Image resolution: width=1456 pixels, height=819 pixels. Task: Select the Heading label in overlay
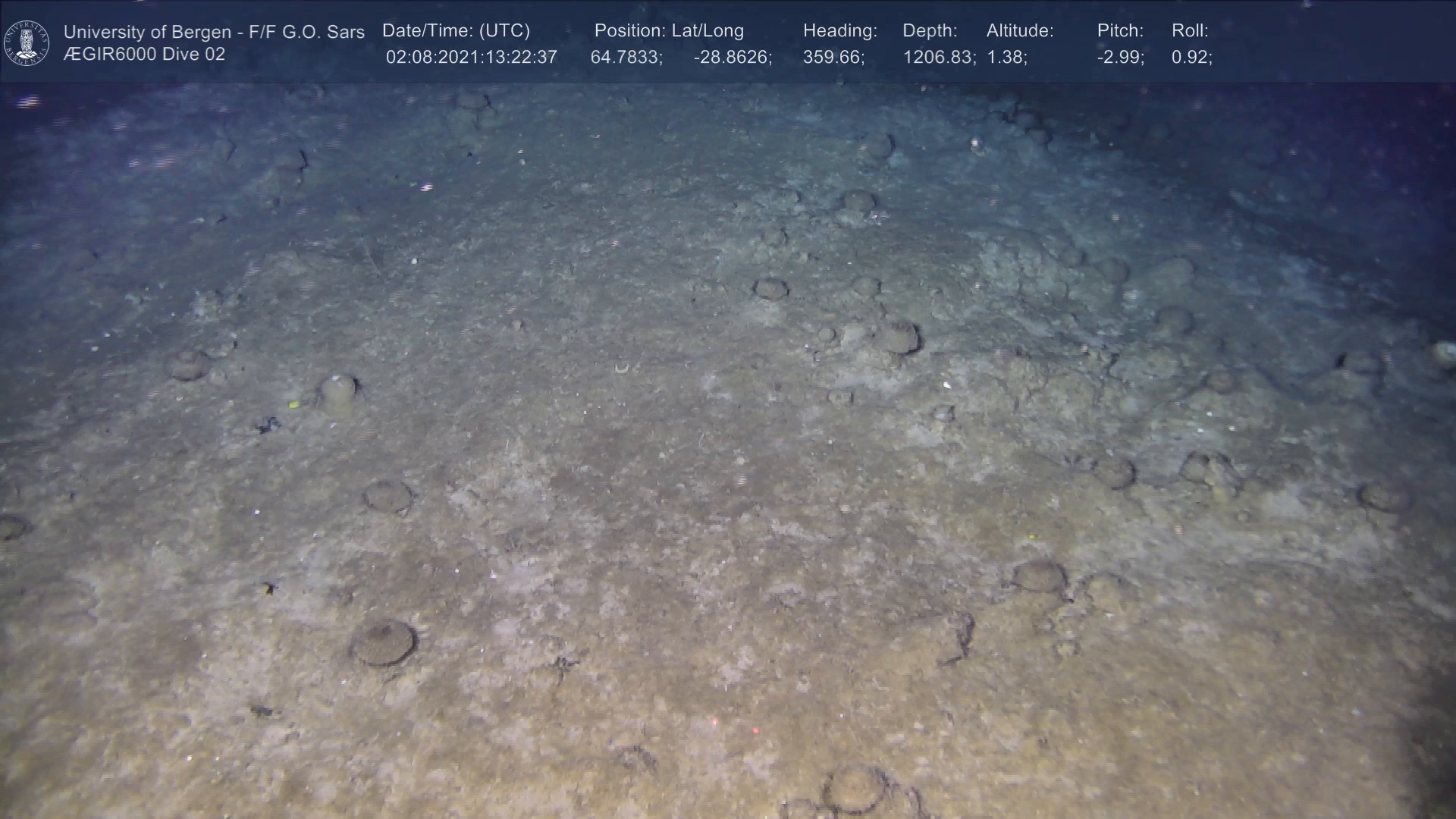pos(839,31)
